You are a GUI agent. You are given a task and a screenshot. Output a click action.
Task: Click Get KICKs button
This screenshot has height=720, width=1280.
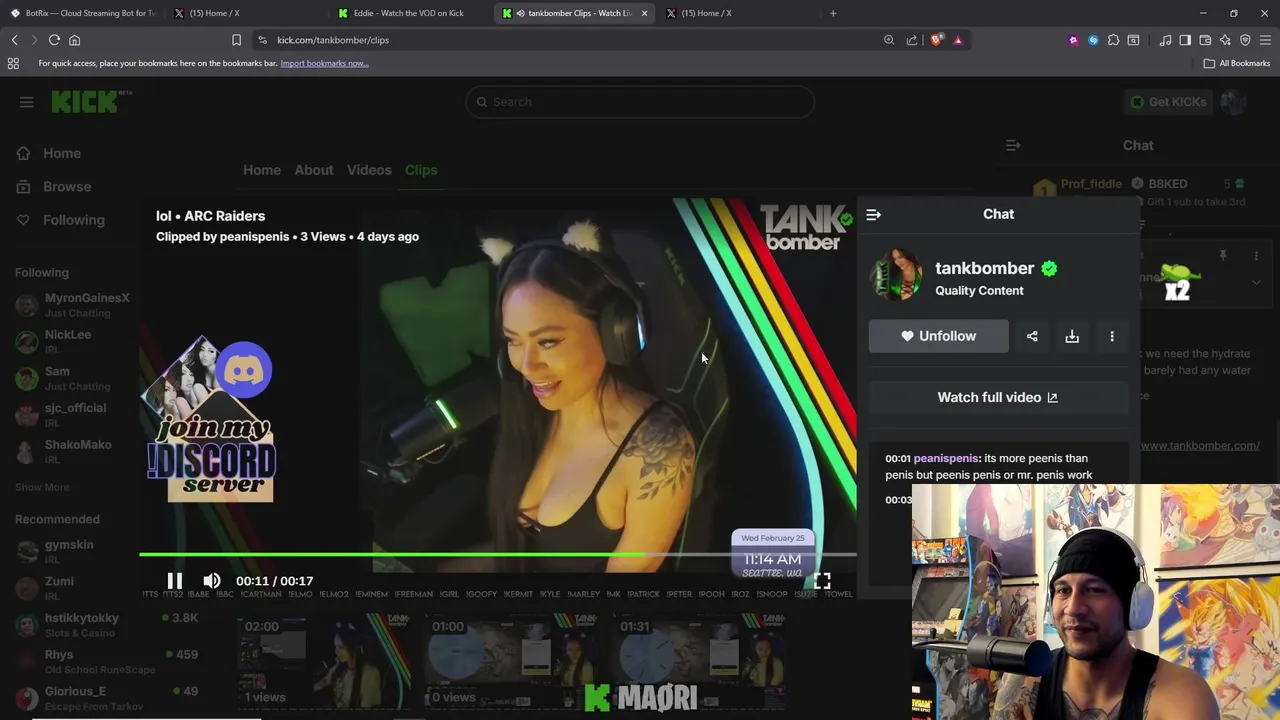pyautogui.click(x=1168, y=102)
